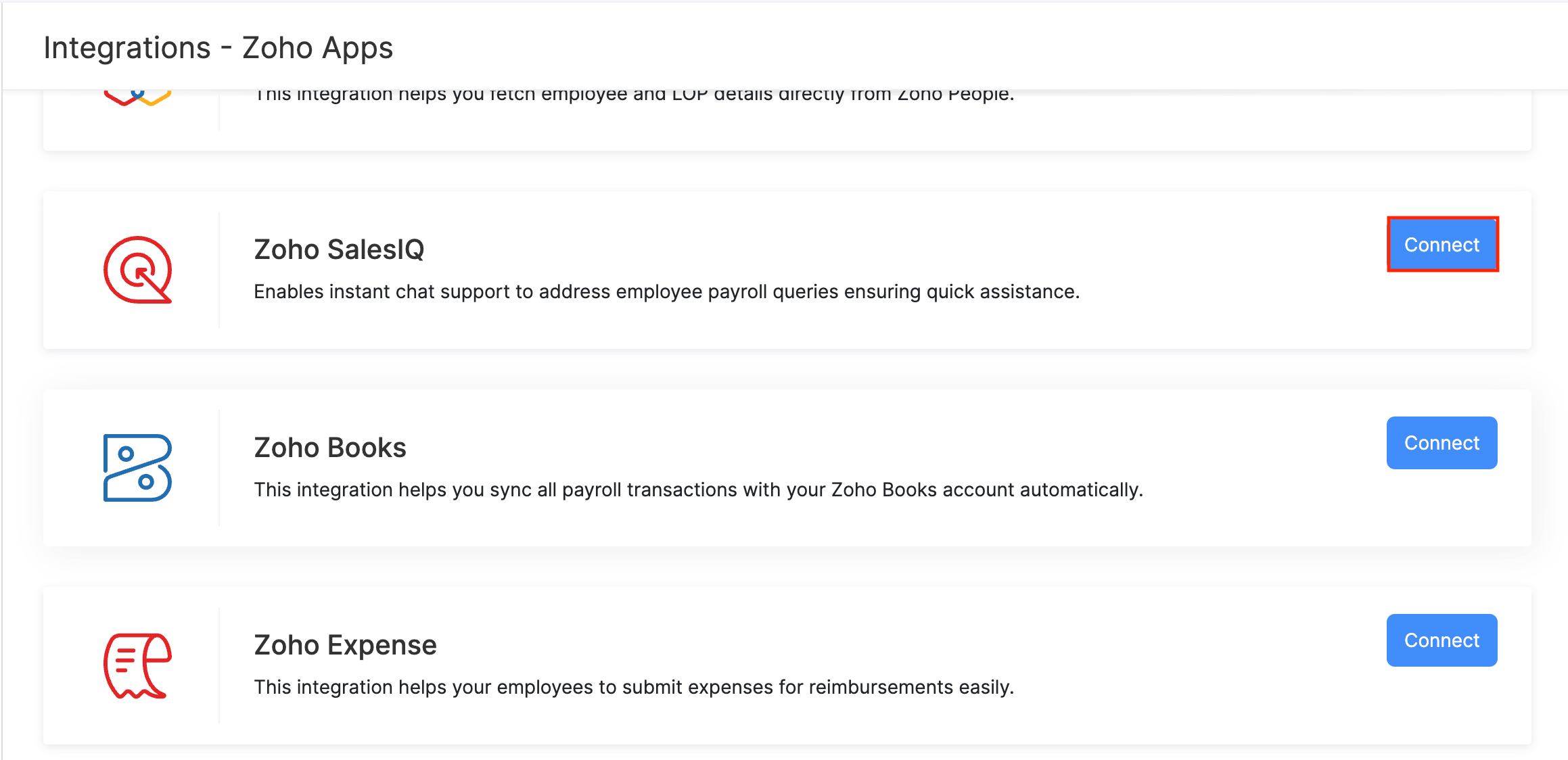The width and height of the screenshot is (1568, 760).
Task: Click the Zoho People LOP details description
Action: click(634, 95)
